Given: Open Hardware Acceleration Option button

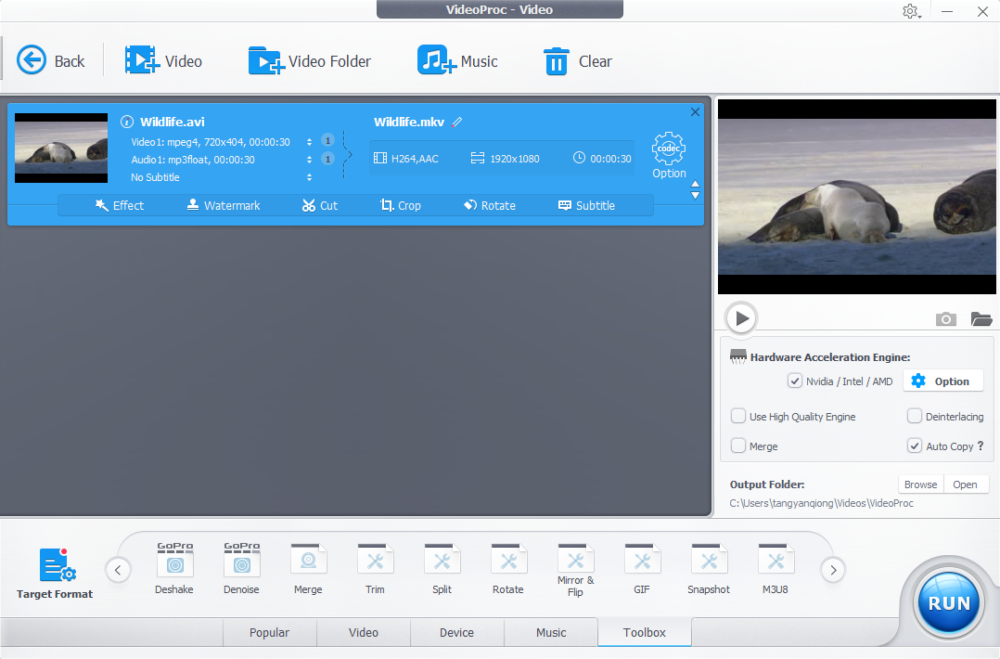Looking at the screenshot, I should (x=942, y=381).
